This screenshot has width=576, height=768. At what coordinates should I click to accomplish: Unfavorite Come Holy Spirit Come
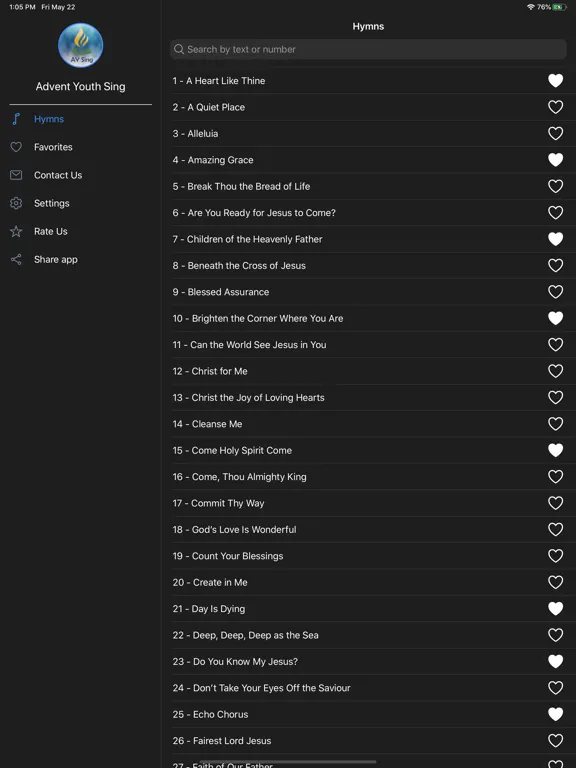(x=555, y=451)
